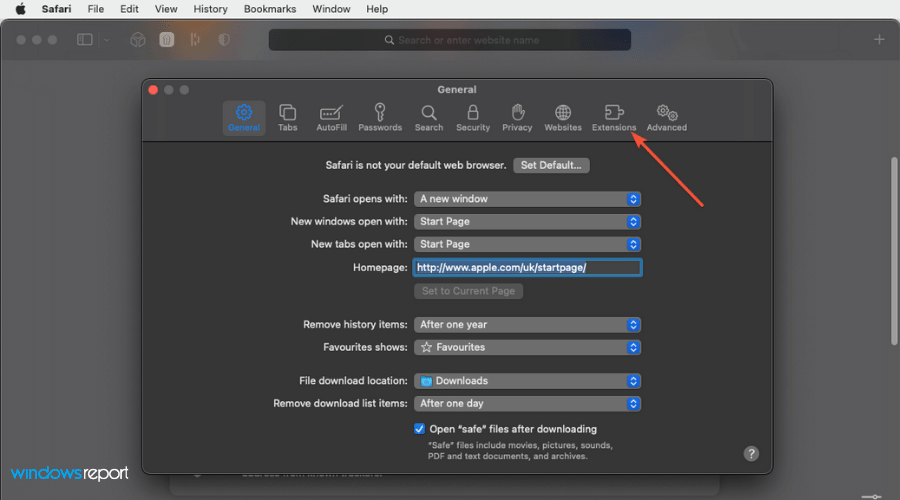The height and width of the screenshot is (500, 900).
Task: Open the Advanced preferences pane
Action: click(666, 118)
